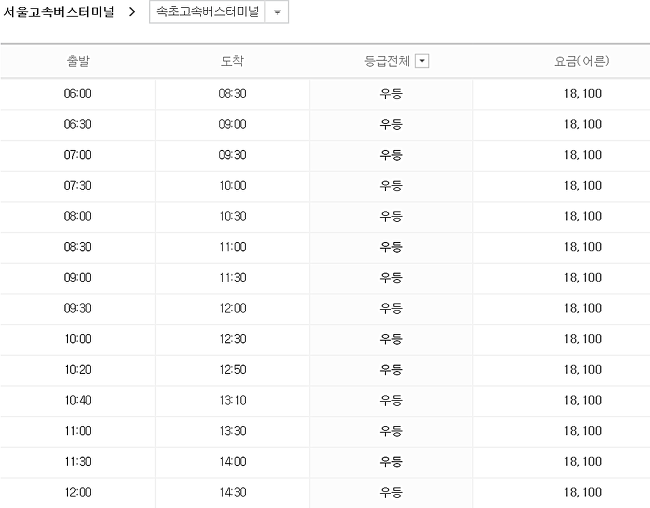Click the 18,100 fare in the 06:00 row

582,93
